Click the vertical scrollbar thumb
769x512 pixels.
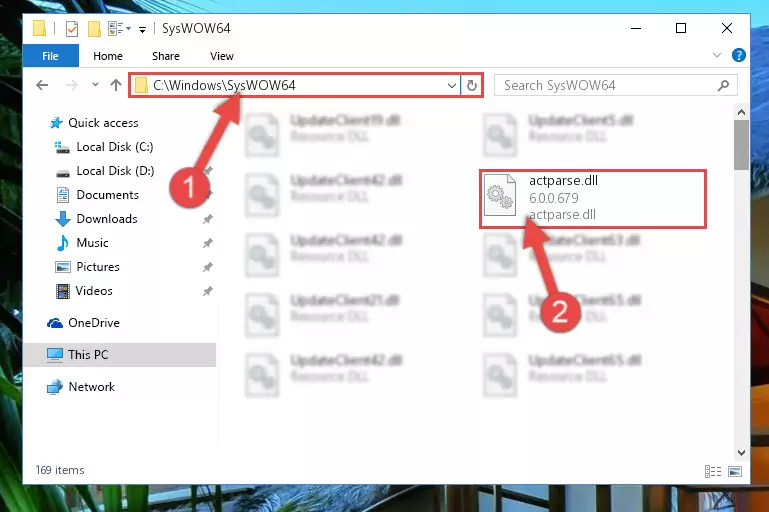742,145
